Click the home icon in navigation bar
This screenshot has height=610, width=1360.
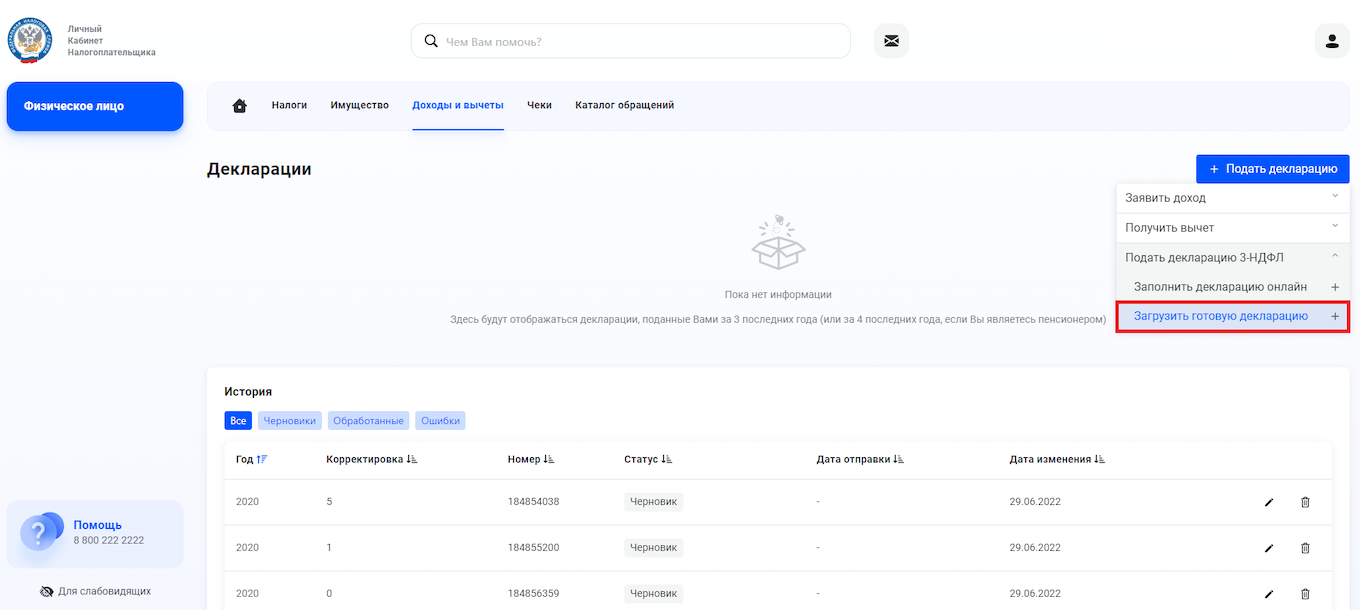[239, 106]
